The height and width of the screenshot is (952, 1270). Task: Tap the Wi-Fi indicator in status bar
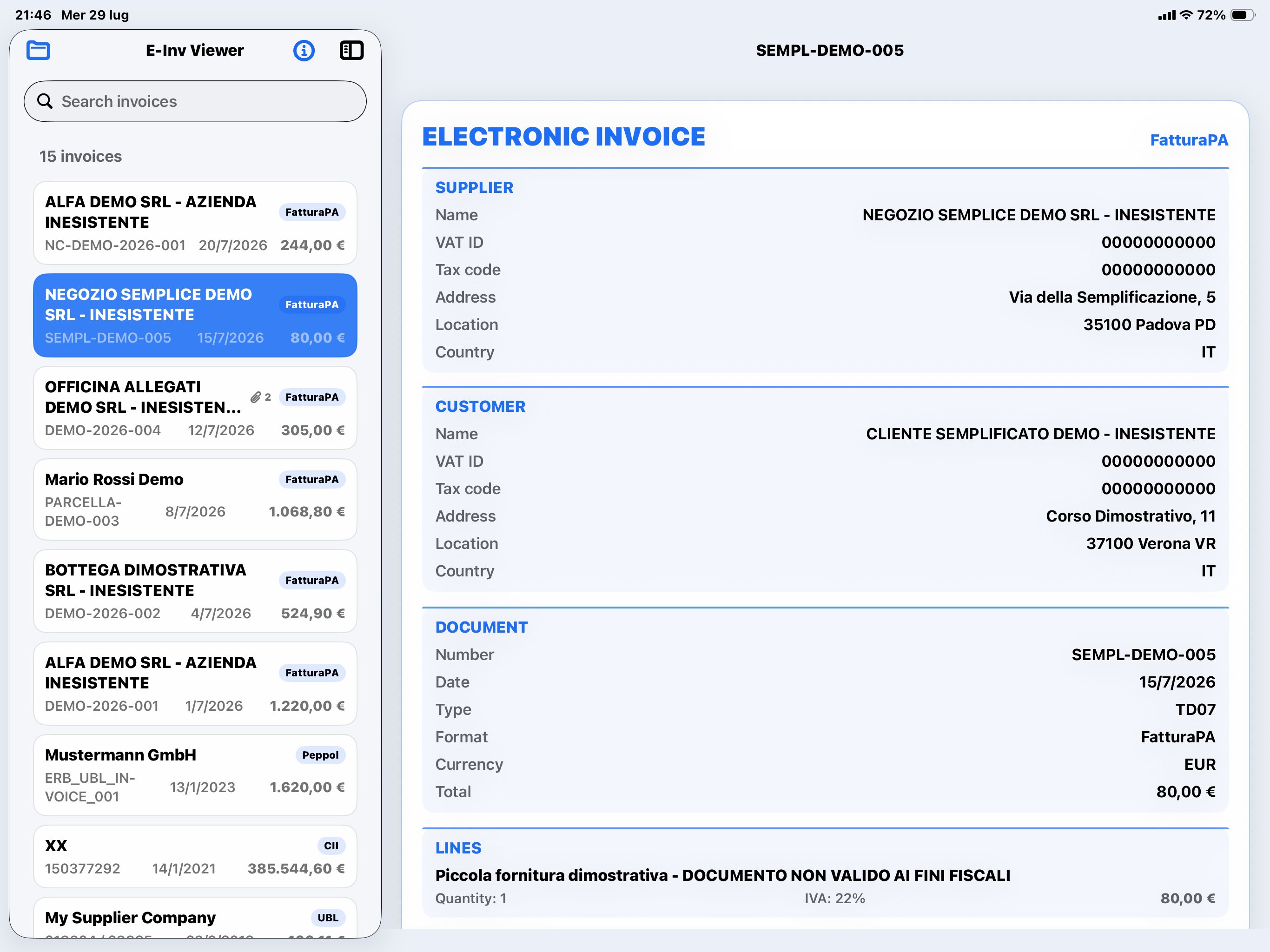[1186, 15]
